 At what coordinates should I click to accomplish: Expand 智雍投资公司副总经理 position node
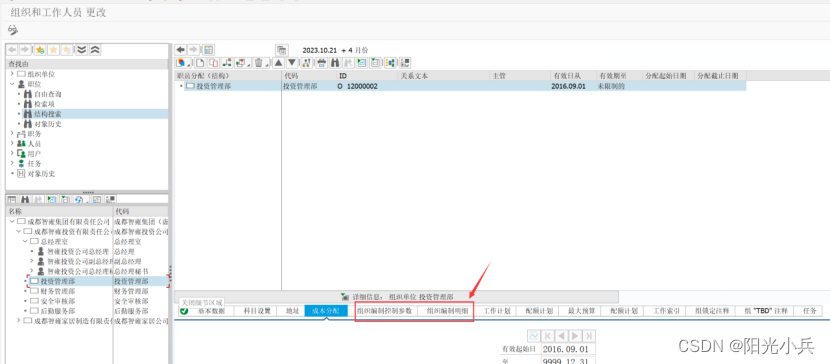[x=31, y=261]
